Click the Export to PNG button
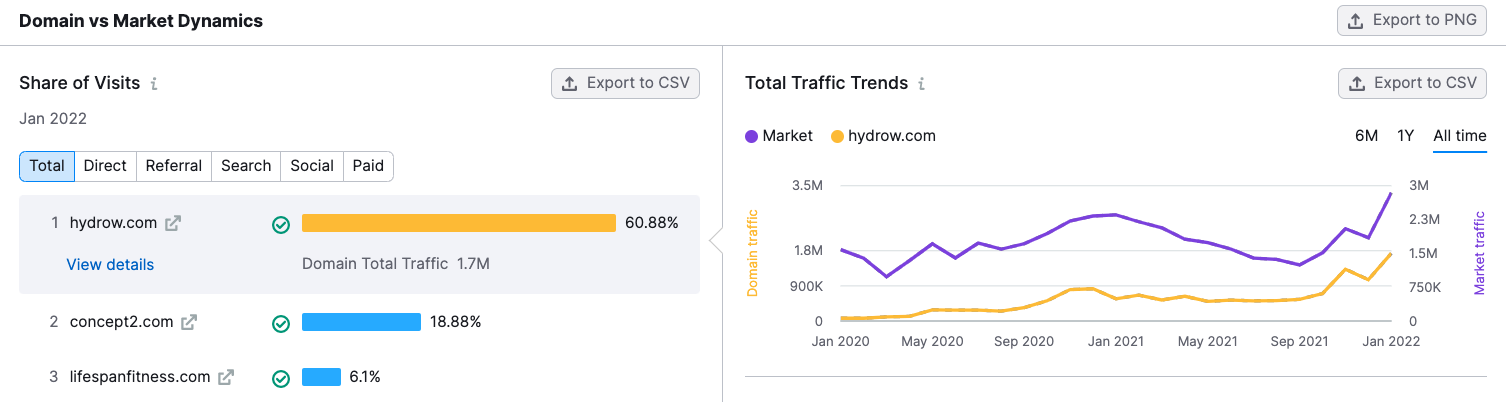Viewport: 1506px width, 402px height. coord(1412,20)
